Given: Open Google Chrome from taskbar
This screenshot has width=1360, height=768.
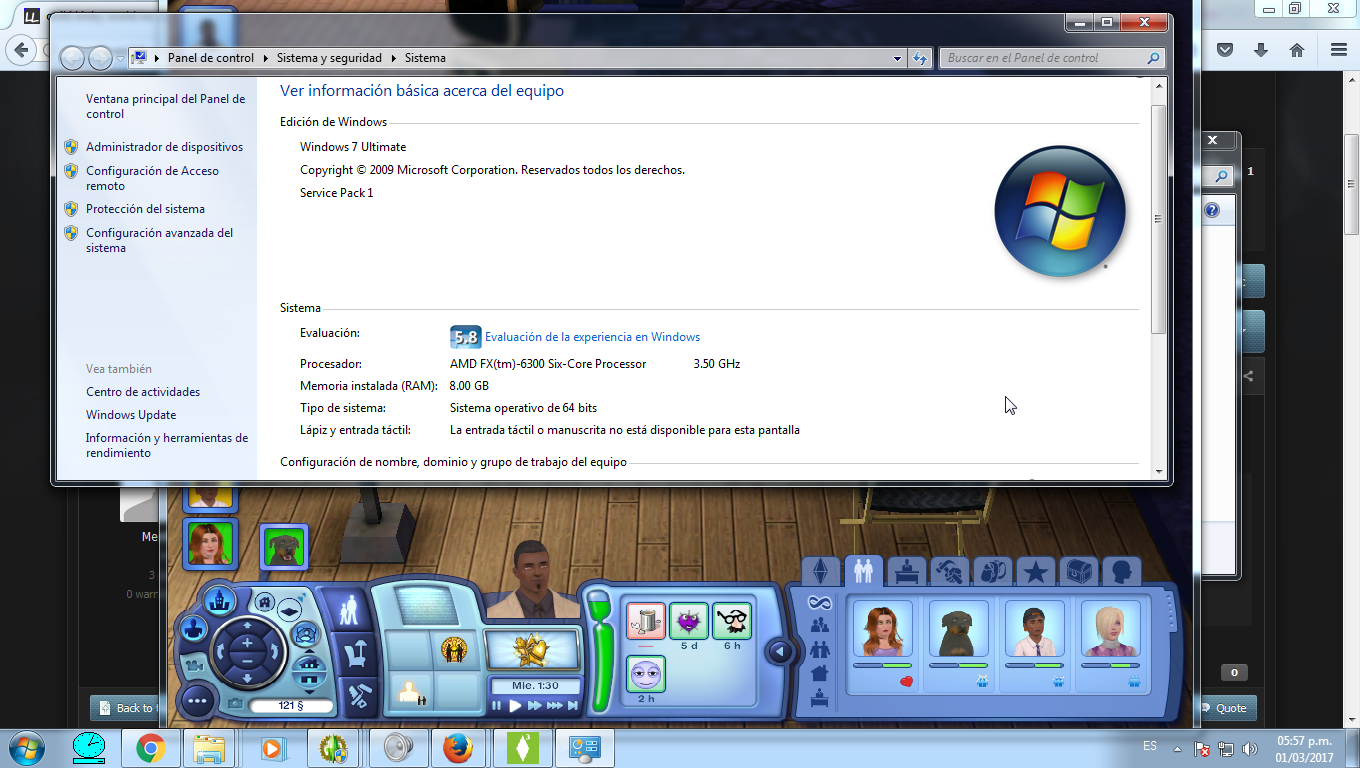Looking at the screenshot, I should pos(151,748).
